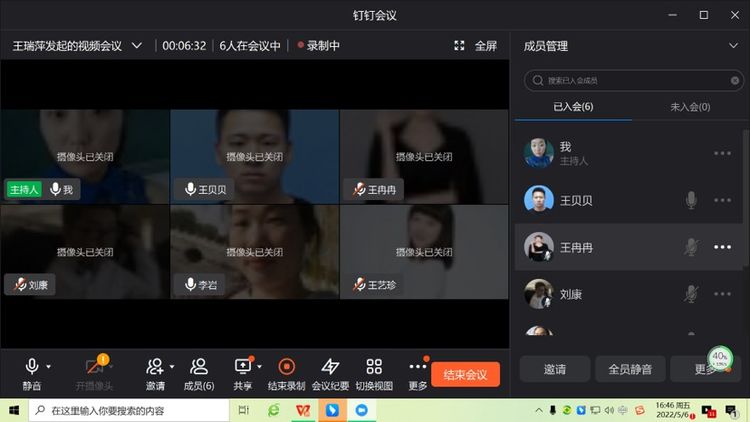
Task: Clear the member search with the x icon
Action: 735,80
